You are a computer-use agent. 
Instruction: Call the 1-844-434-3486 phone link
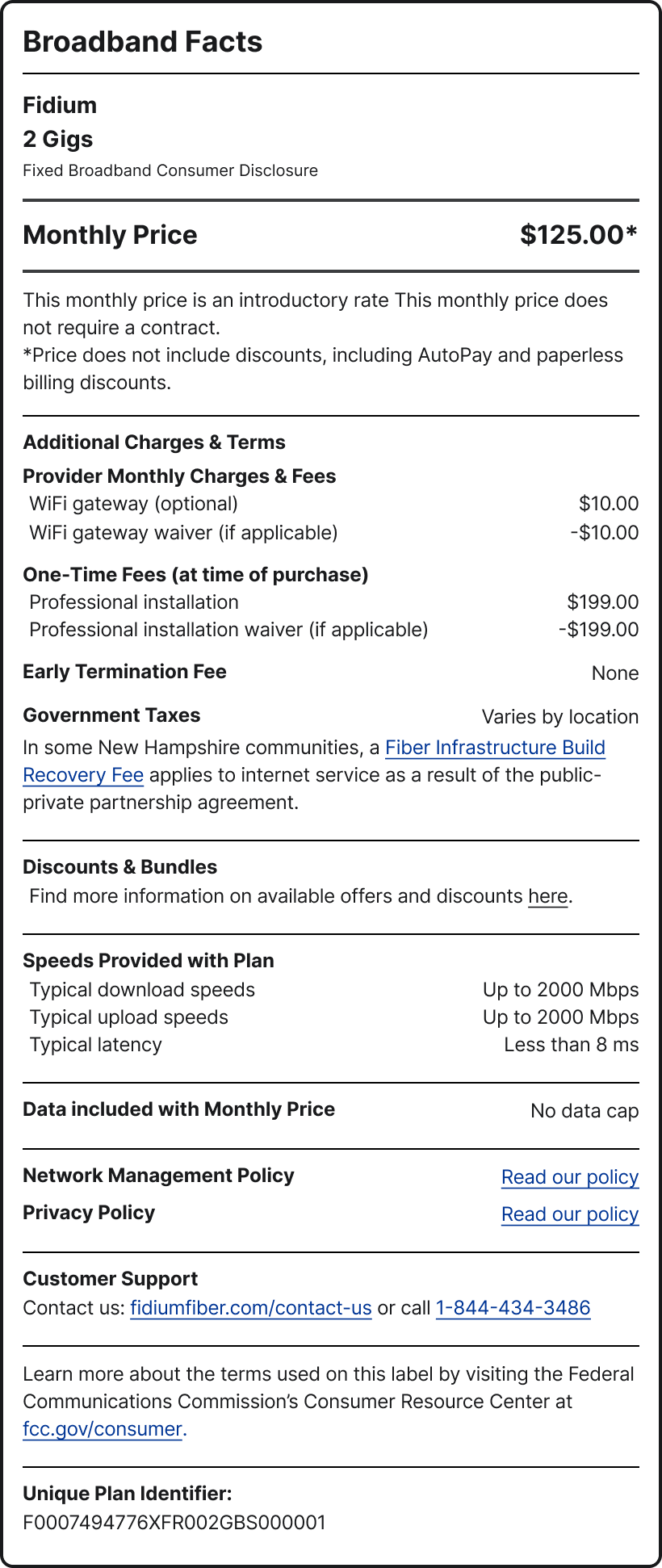point(513,1308)
